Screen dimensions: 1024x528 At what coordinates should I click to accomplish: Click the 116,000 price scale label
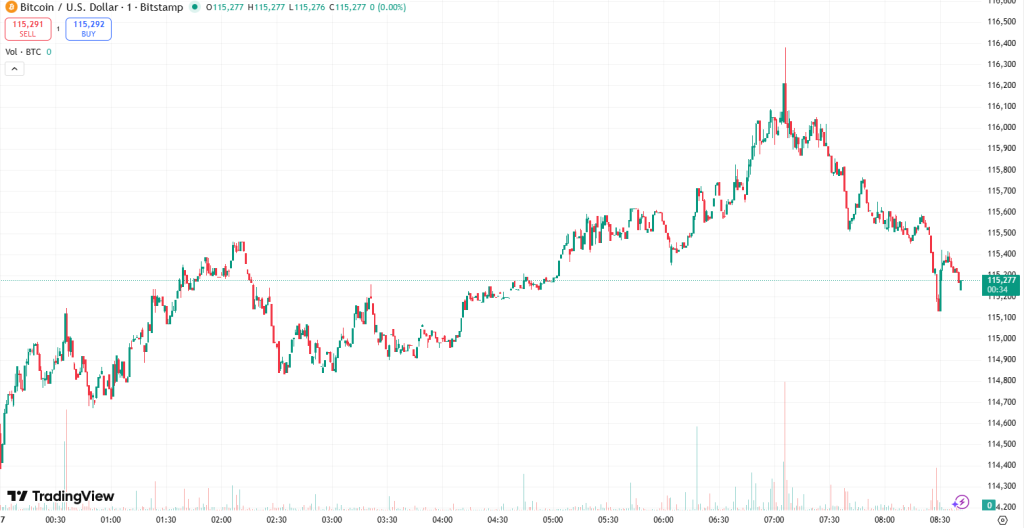(x=1001, y=127)
